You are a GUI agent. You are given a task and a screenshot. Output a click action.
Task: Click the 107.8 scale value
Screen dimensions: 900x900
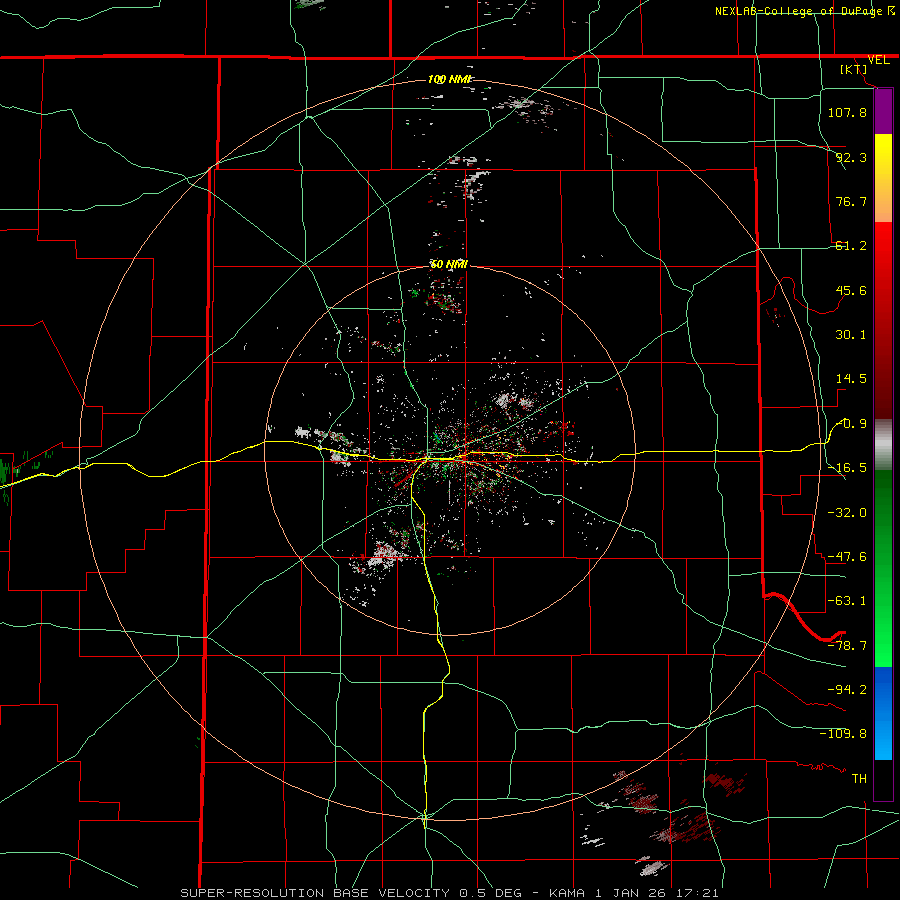pos(847,112)
